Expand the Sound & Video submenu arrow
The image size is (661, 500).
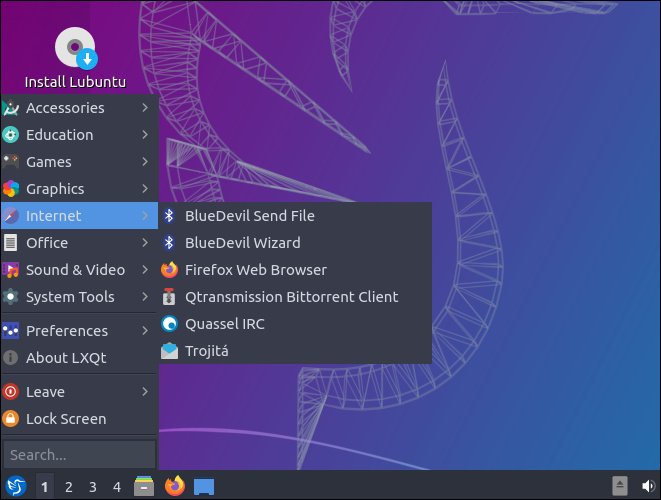145,270
